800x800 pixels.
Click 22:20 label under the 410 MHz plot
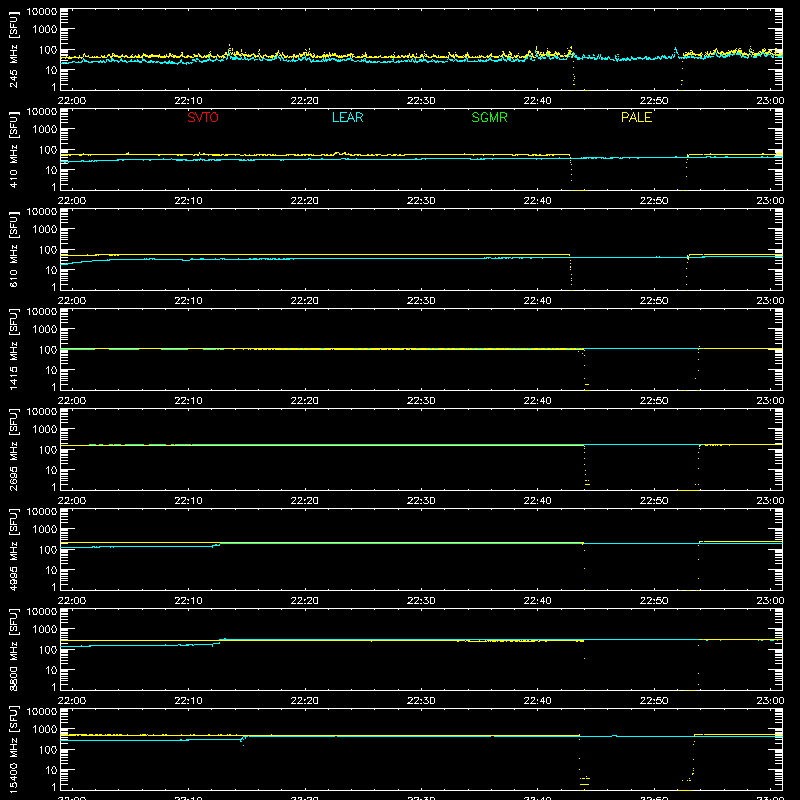tap(305, 201)
